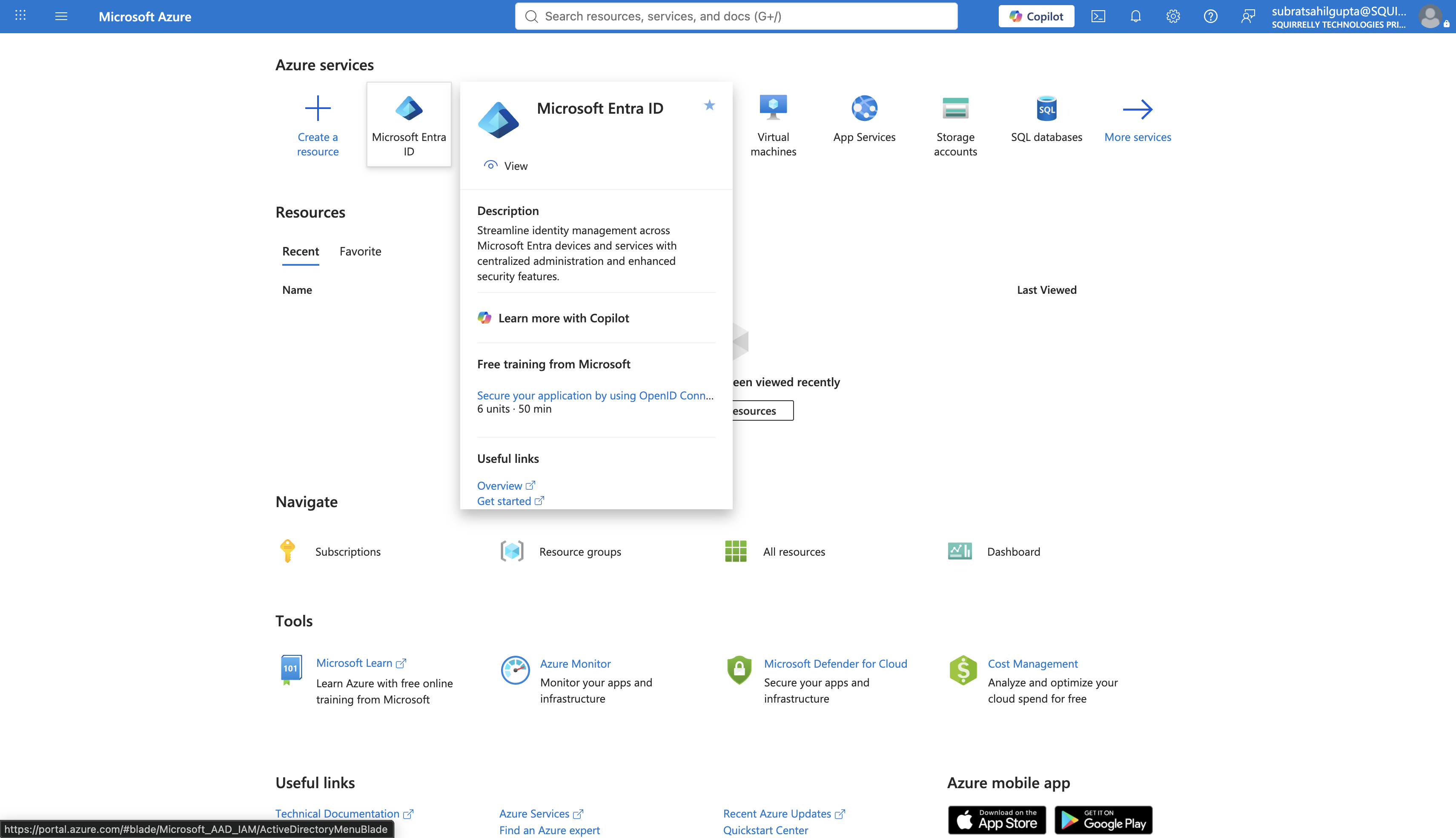This screenshot has height=838, width=1456.
Task: Open the Secure your application OpenID training link
Action: tap(596, 396)
